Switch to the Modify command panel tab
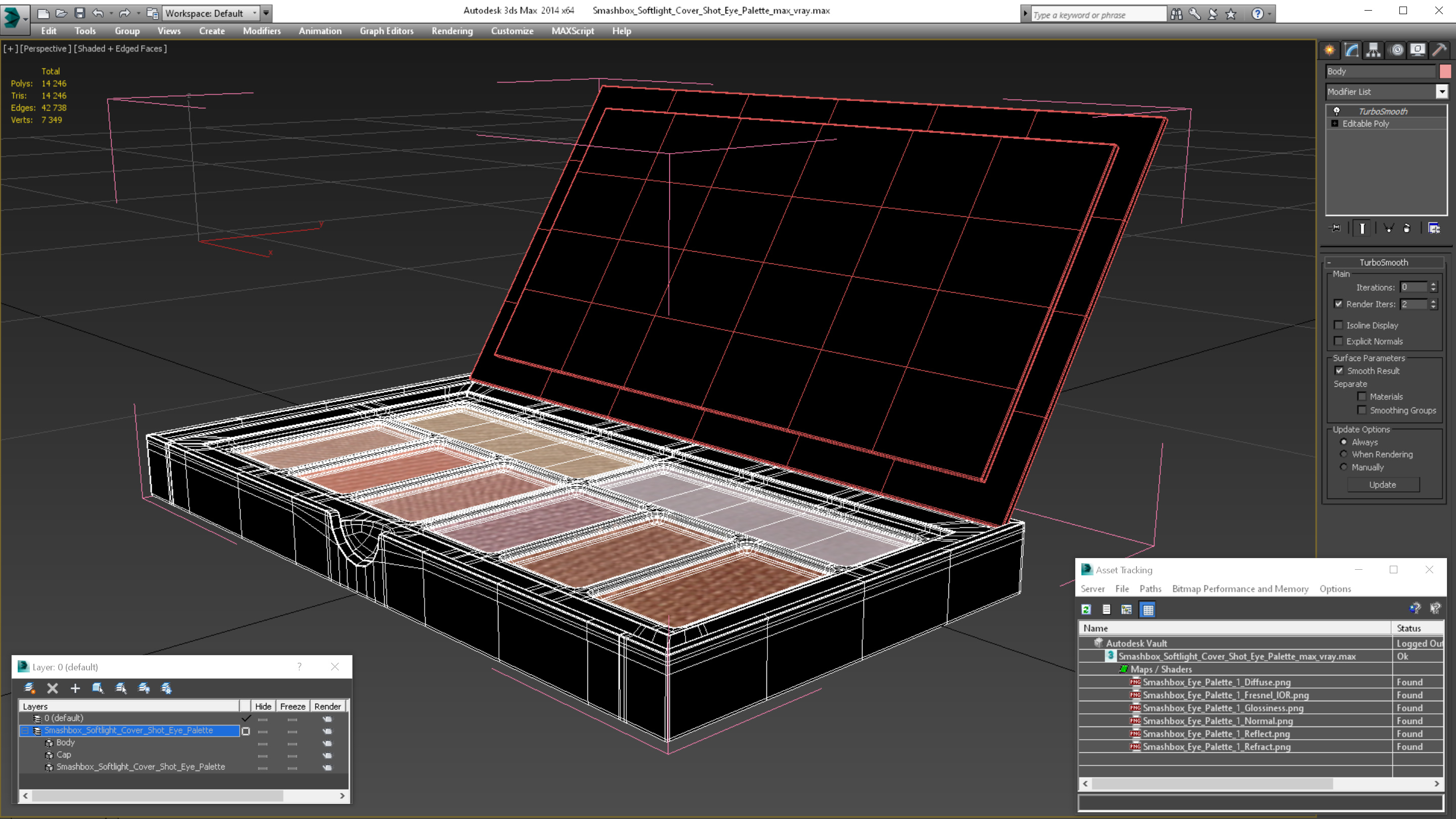The height and width of the screenshot is (819, 1456). [x=1351, y=51]
